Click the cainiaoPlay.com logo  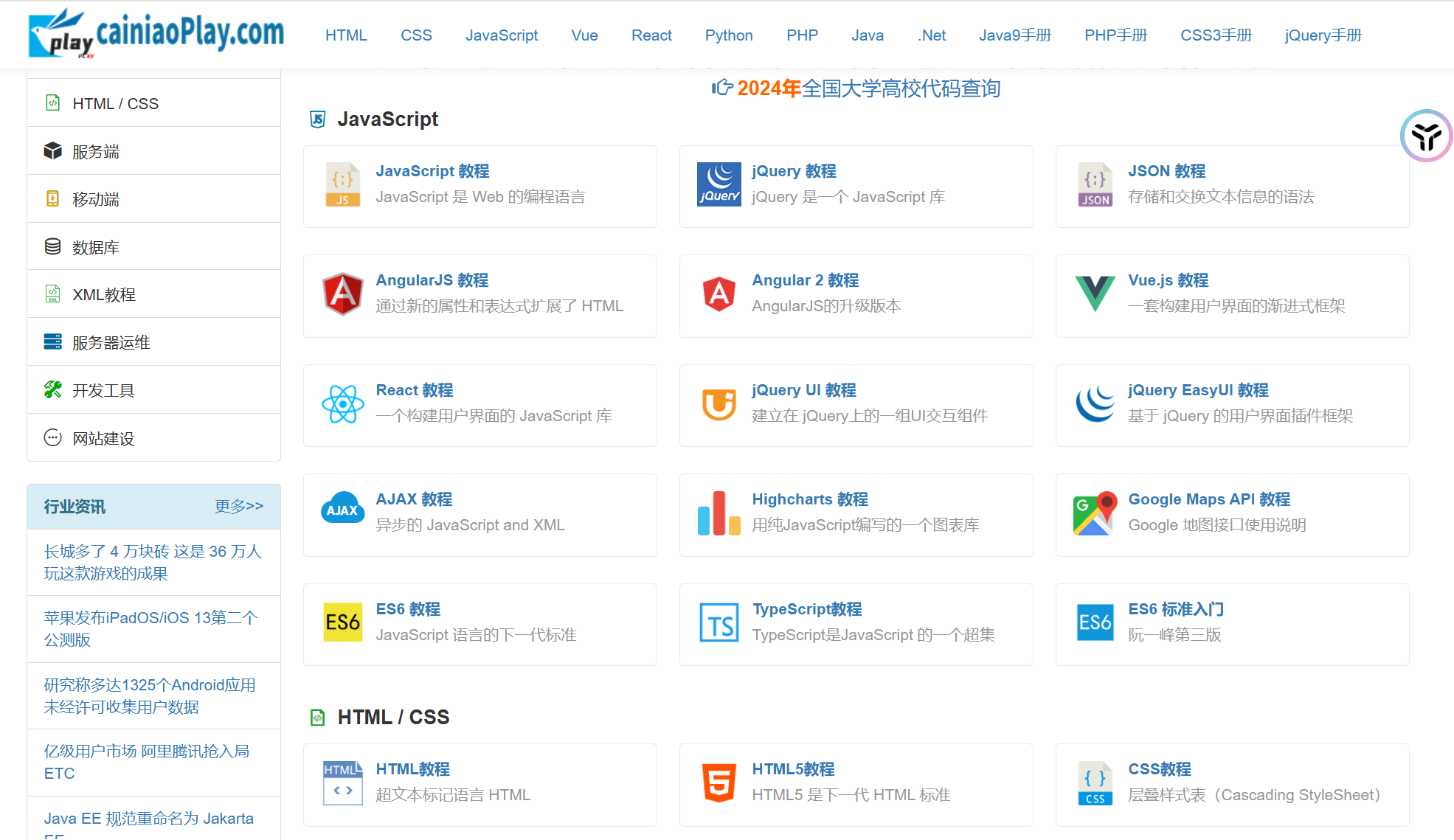156,33
